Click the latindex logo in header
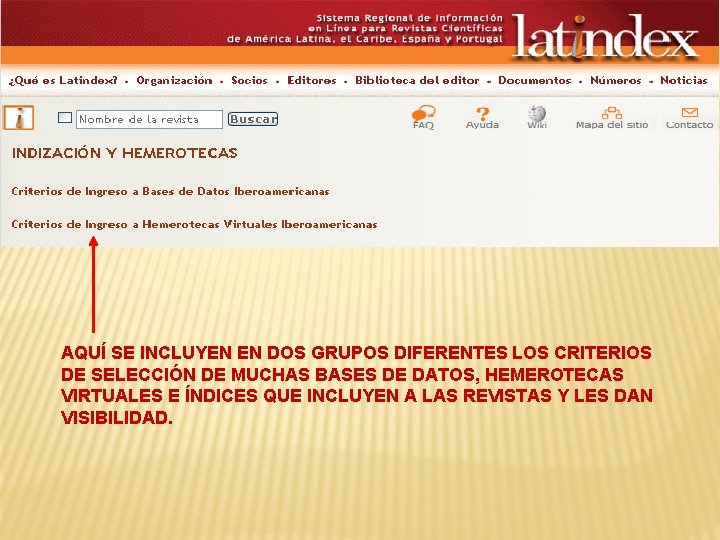Image resolution: width=720 pixels, height=540 pixels. click(x=605, y=36)
